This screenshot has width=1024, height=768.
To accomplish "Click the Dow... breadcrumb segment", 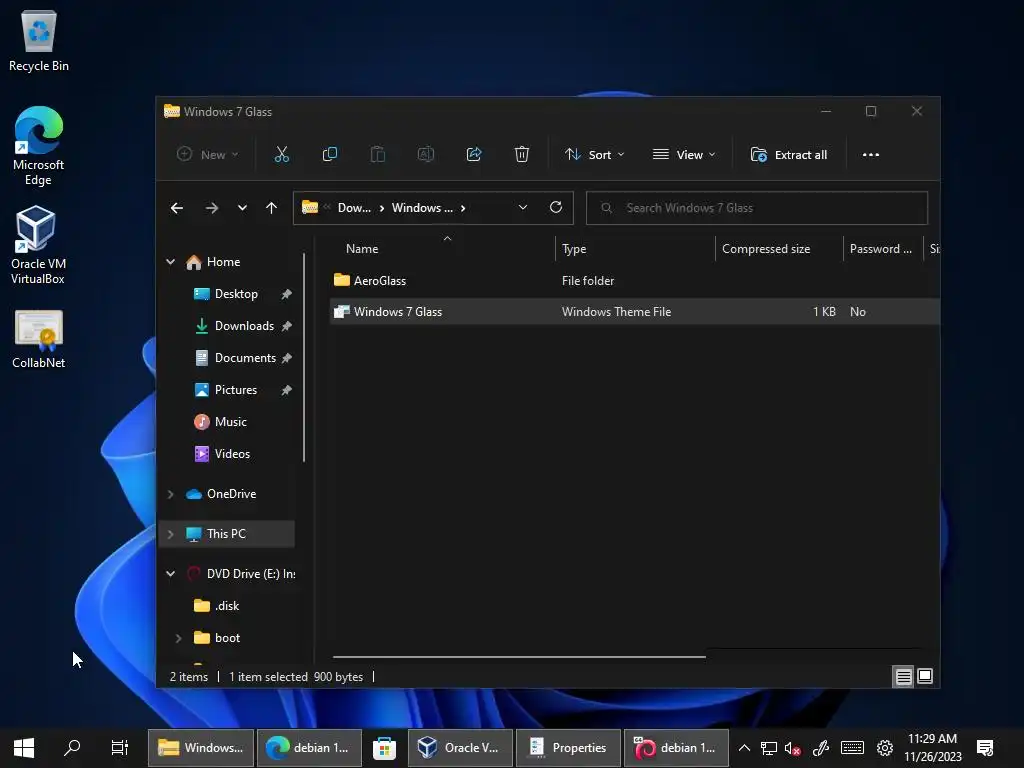I will tap(354, 208).
